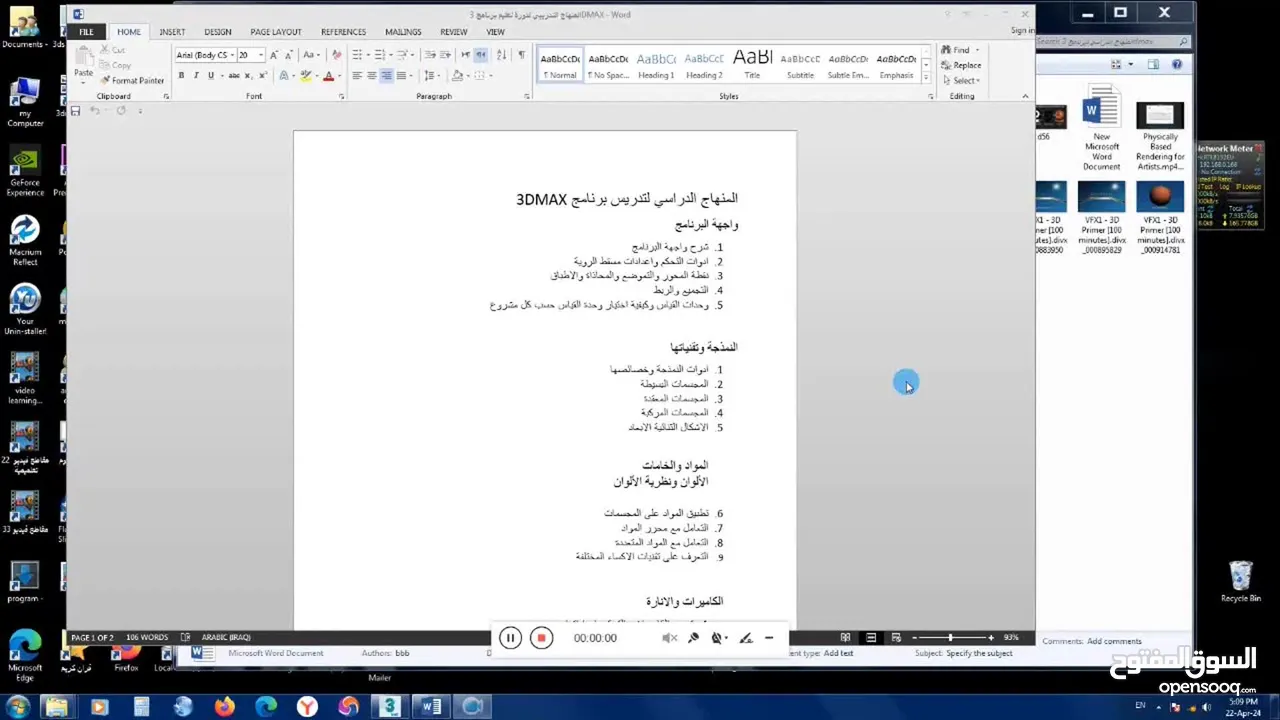Select Recycle Bin on the desktop
This screenshot has height=720, width=1280.
click(1240, 582)
